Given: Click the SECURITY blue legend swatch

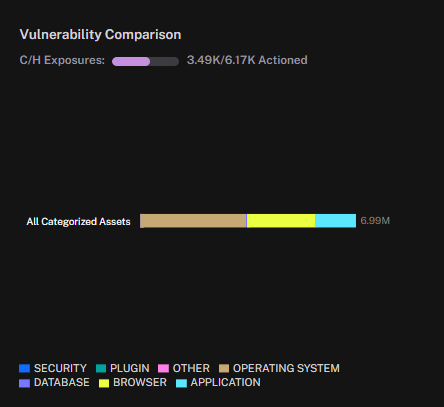Looking at the screenshot, I should (x=25, y=368).
